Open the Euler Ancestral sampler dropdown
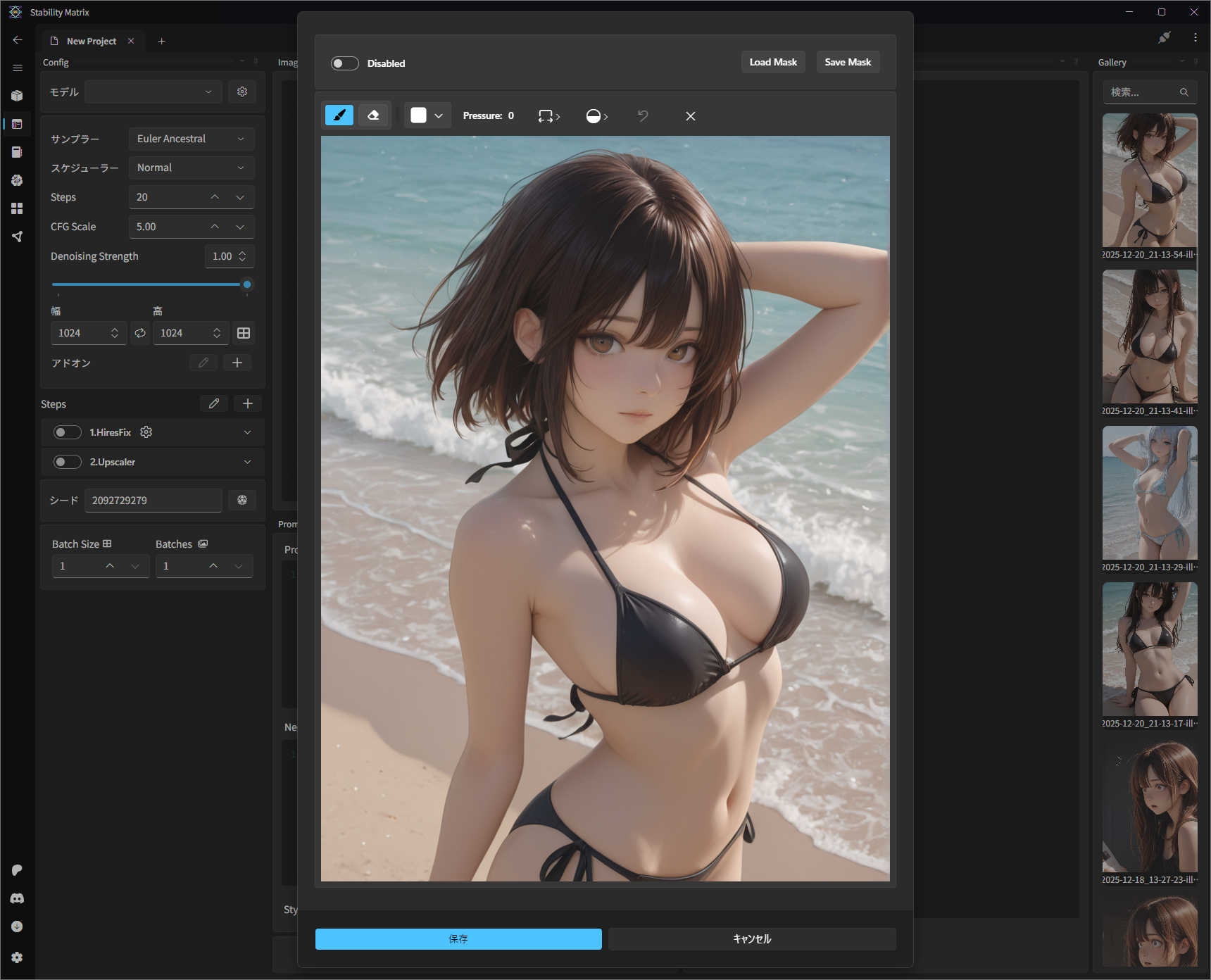Image resolution: width=1211 pixels, height=980 pixels. [x=191, y=139]
